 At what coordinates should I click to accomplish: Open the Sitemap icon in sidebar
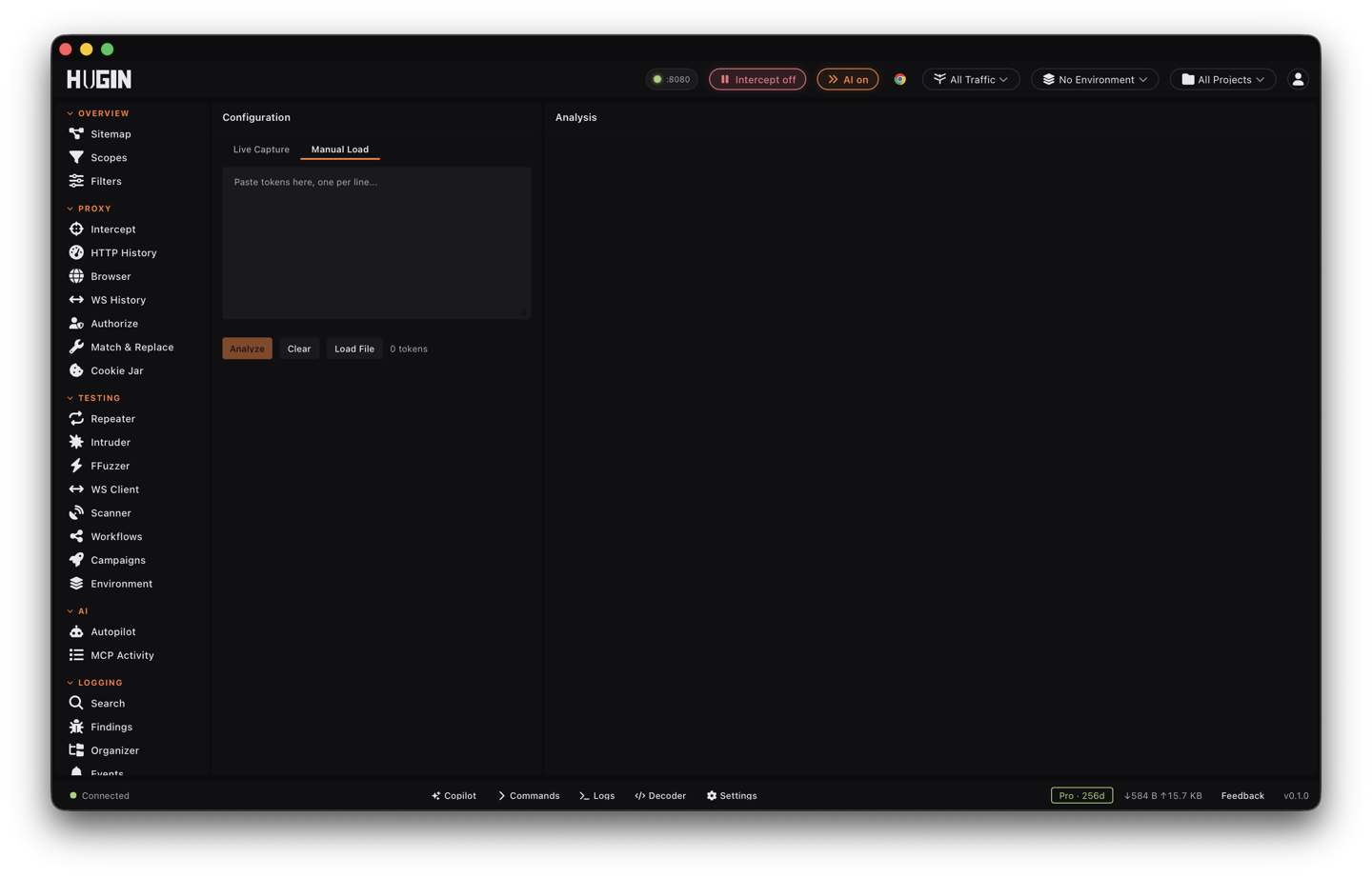76,134
